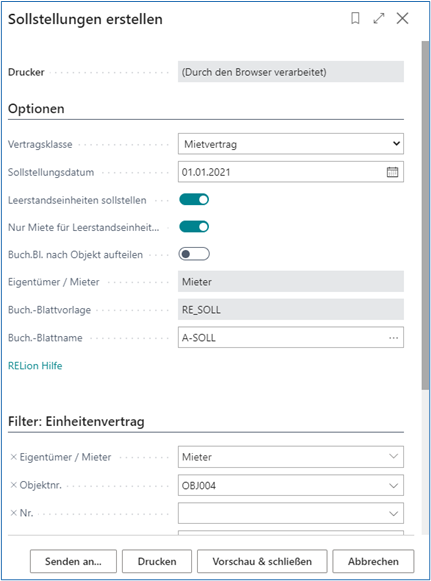431x581 pixels.
Task: Toggle Leerstandseinheiten sollstellen switch
Action: [x=194, y=200]
